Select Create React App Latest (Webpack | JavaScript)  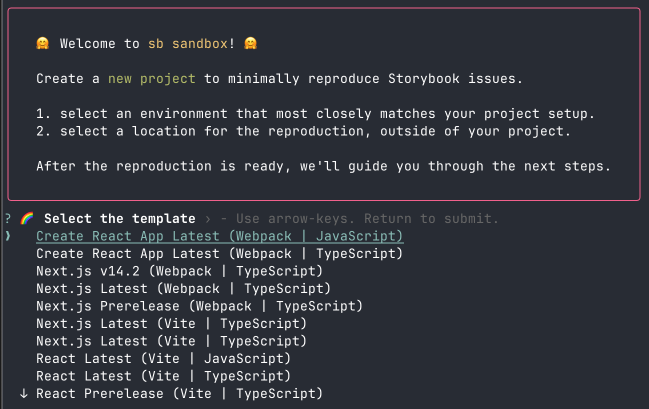point(219,236)
